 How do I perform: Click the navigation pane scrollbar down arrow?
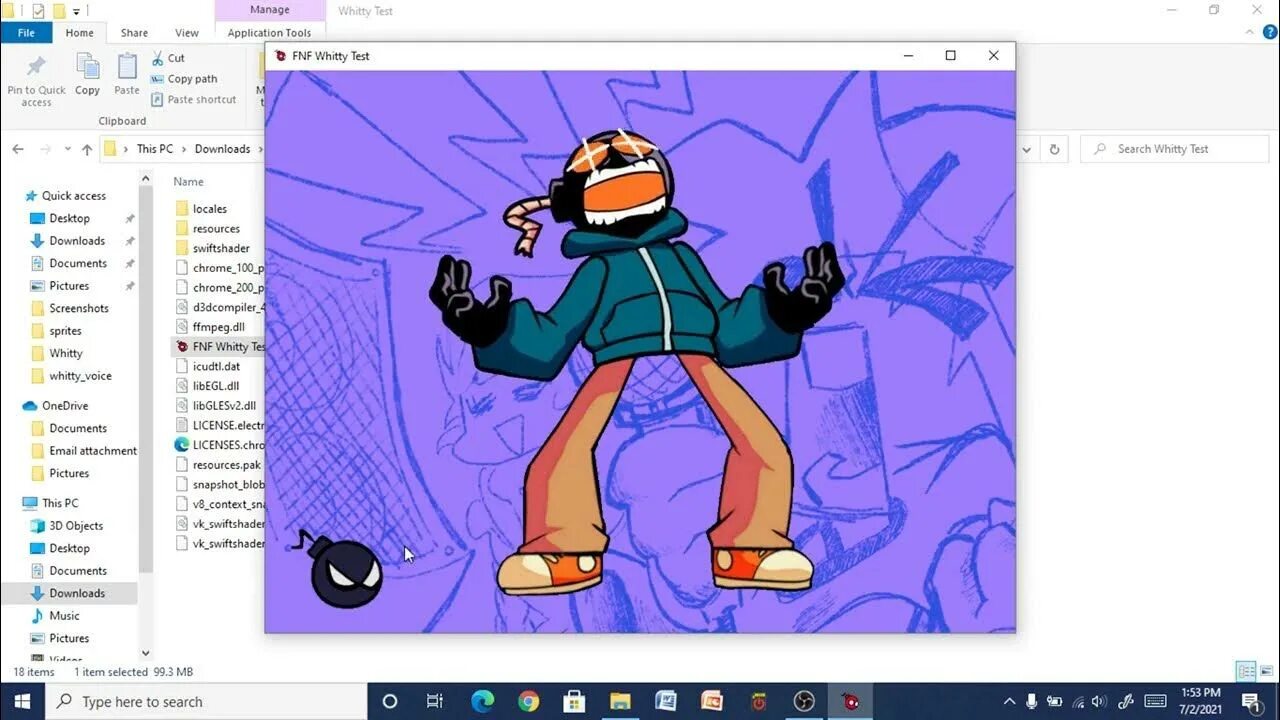pos(146,653)
